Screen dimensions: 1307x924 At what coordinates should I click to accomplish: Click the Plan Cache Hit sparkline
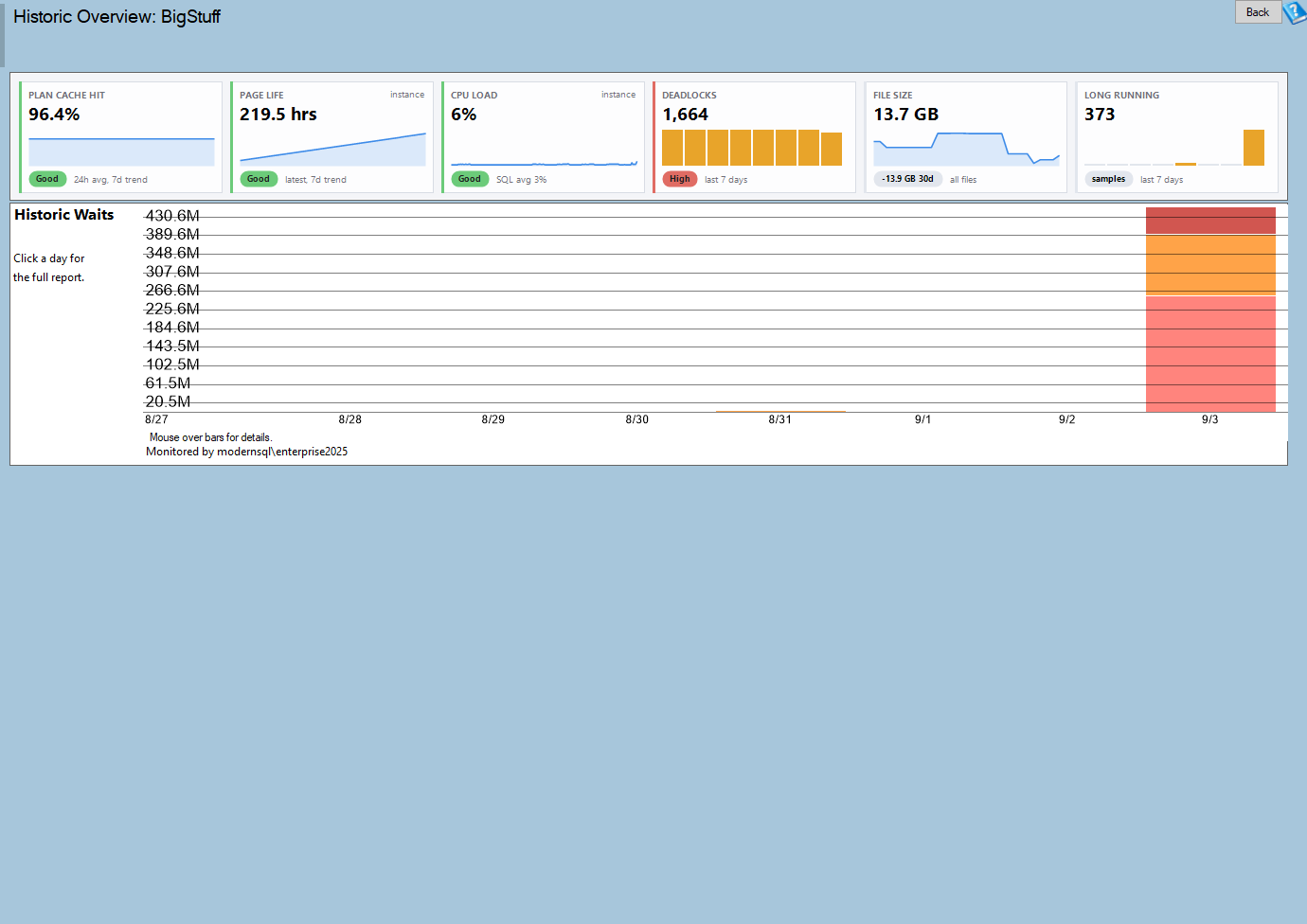121,151
